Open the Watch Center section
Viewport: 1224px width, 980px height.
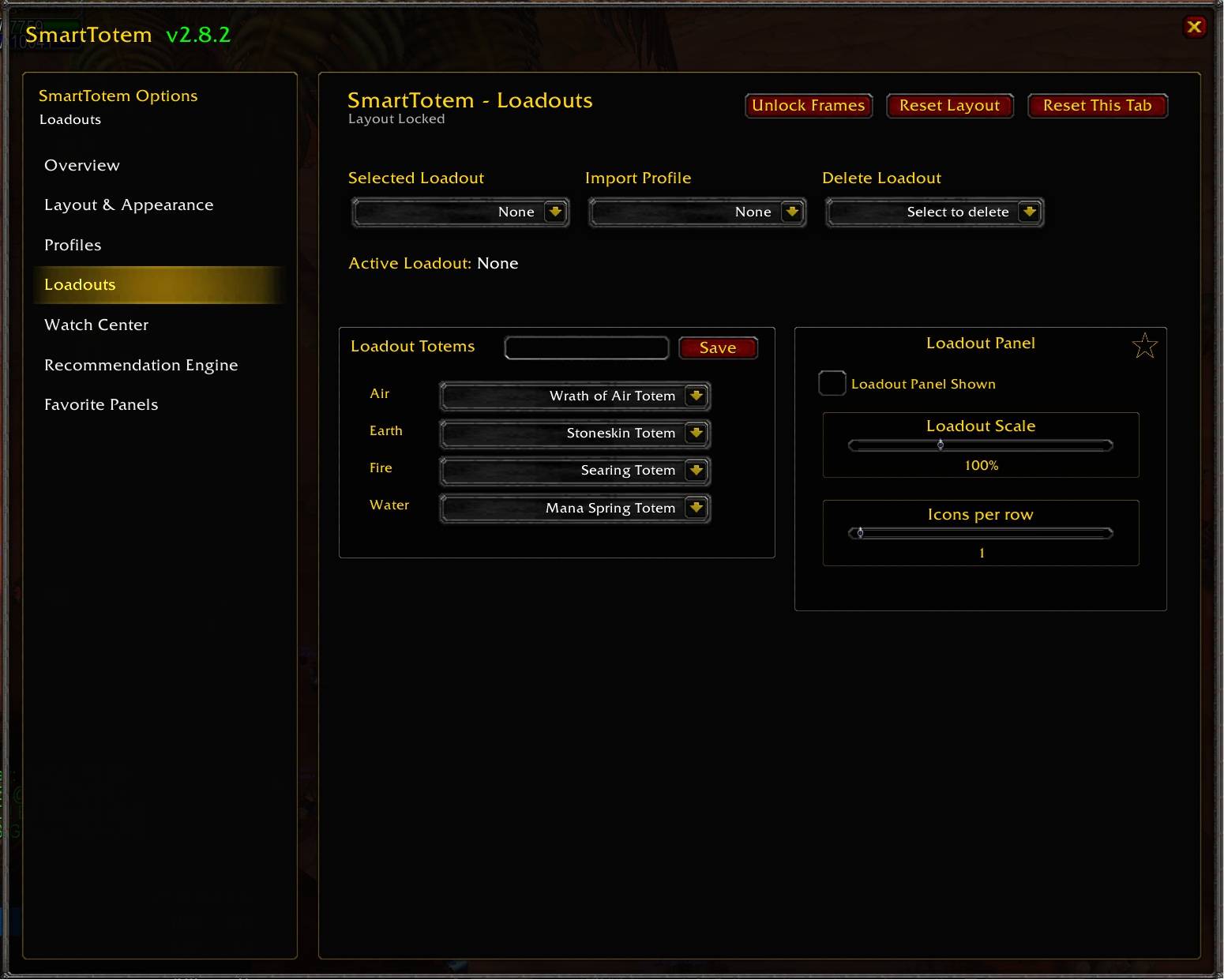pyautogui.click(x=96, y=325)
